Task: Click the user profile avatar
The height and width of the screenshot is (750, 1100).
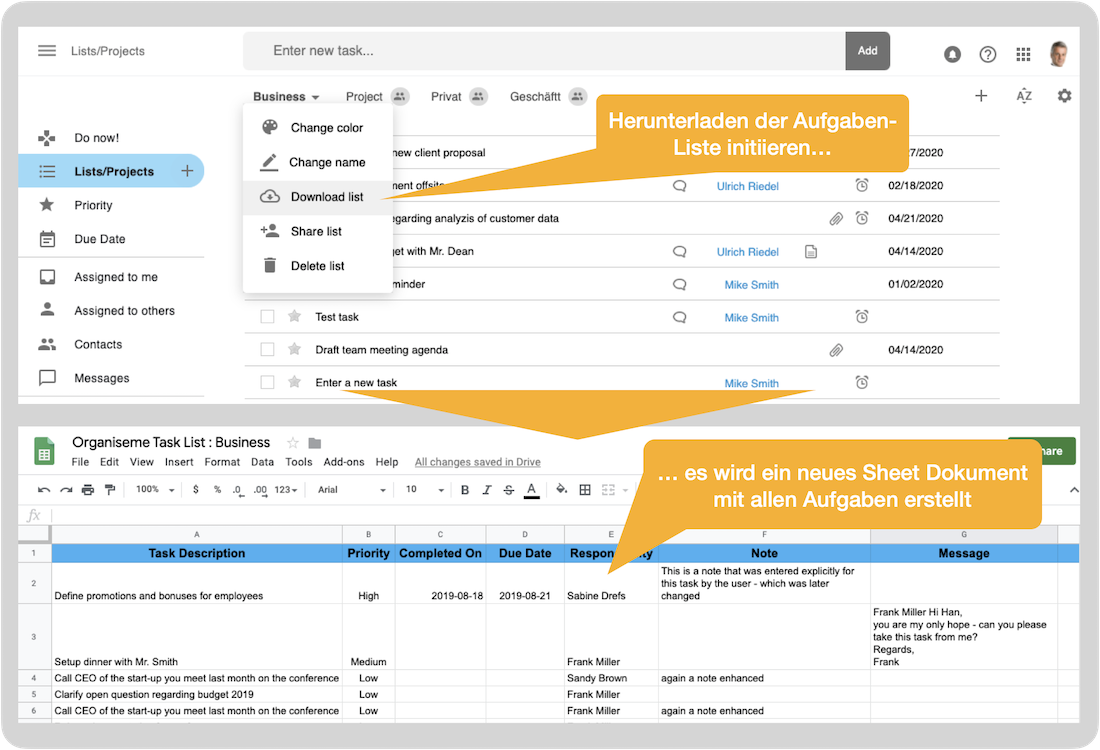Action: (x=1059, y=53)
